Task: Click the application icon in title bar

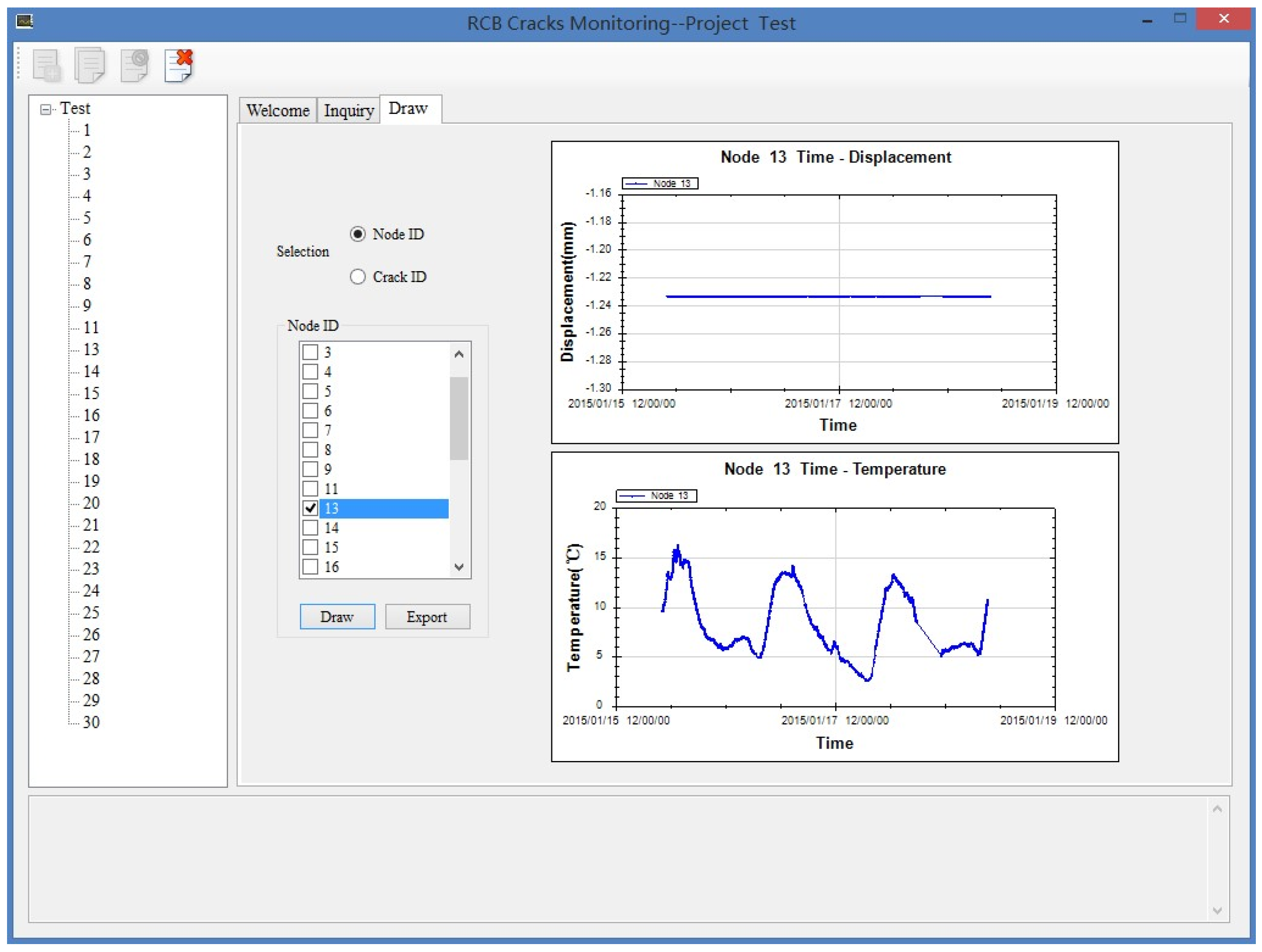Action: coord(25,22)
